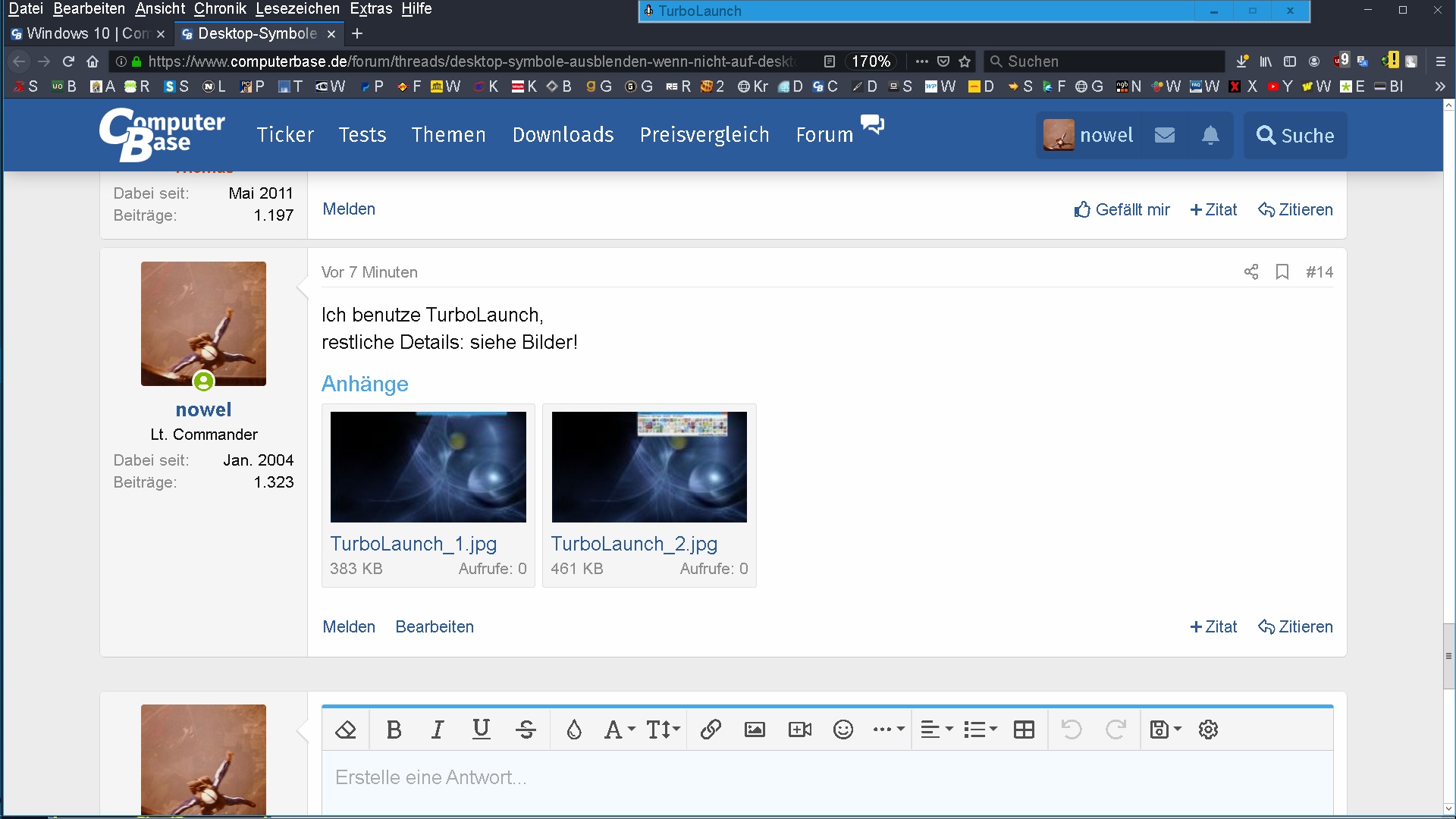The height and width of the screenshot is (819, 1456).
Task: Open notifications bell icon
Action: [1210, 135]
